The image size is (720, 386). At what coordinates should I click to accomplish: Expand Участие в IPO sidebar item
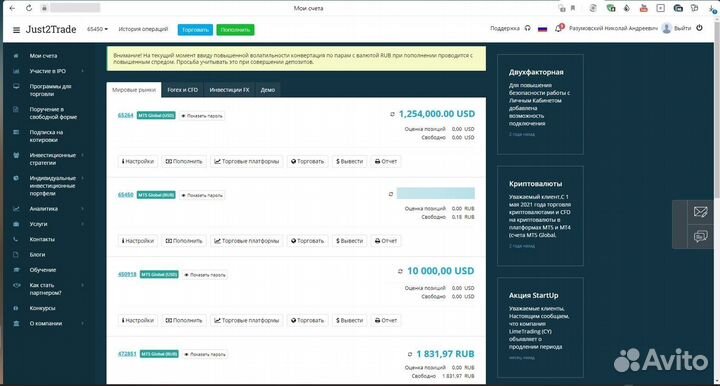(48, 71)
